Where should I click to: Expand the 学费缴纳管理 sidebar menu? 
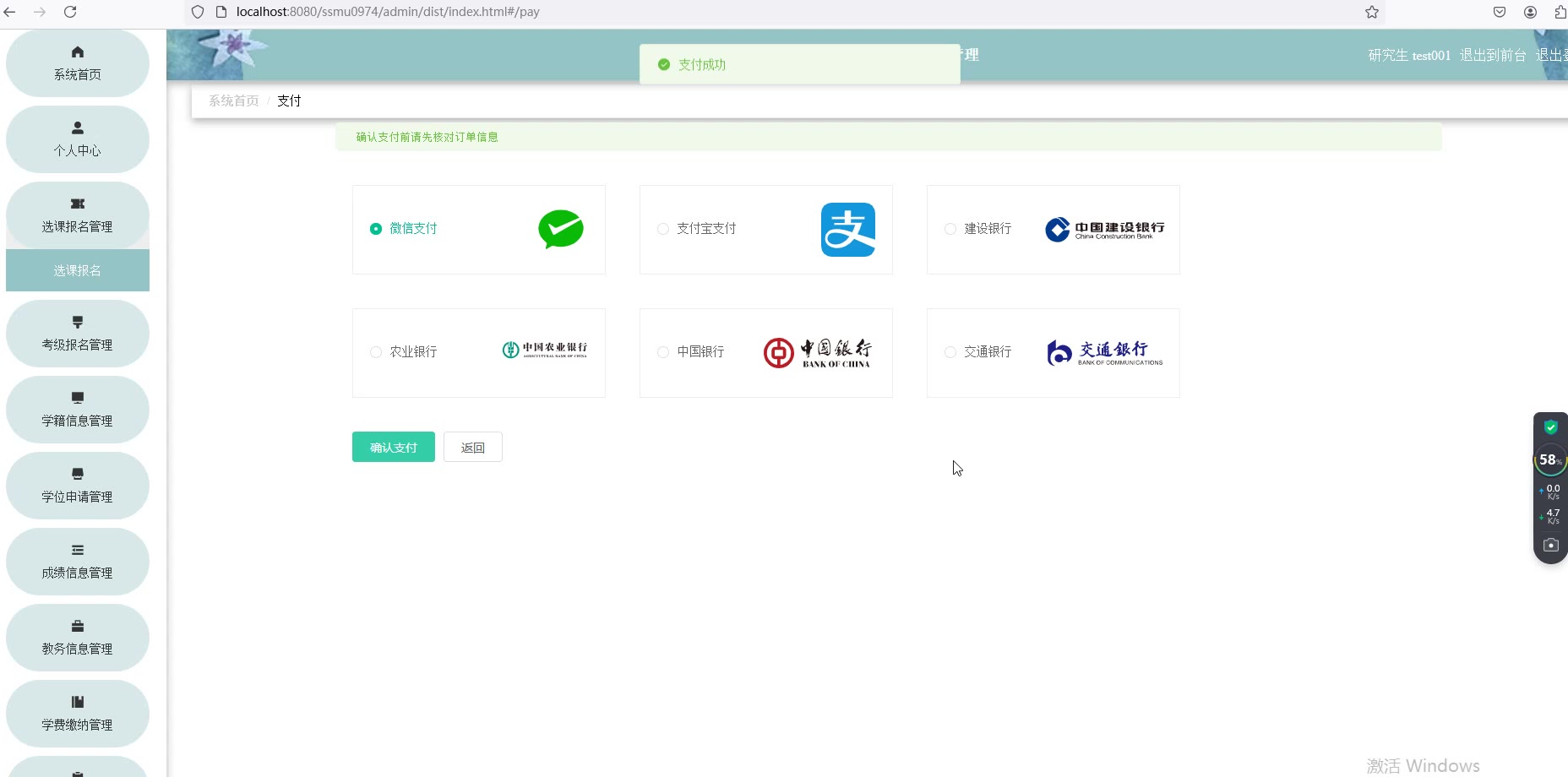coord(78,714)
